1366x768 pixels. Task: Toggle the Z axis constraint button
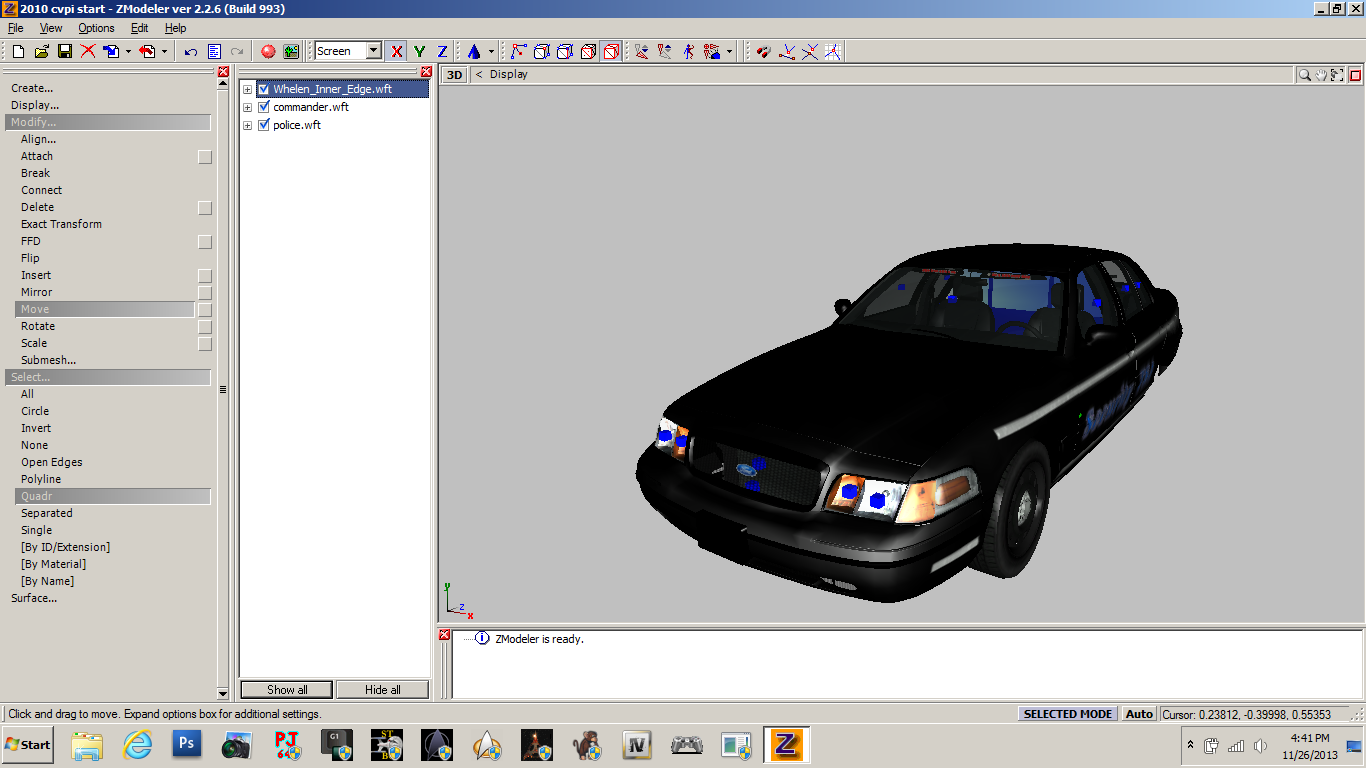click(x=442, y=51)
